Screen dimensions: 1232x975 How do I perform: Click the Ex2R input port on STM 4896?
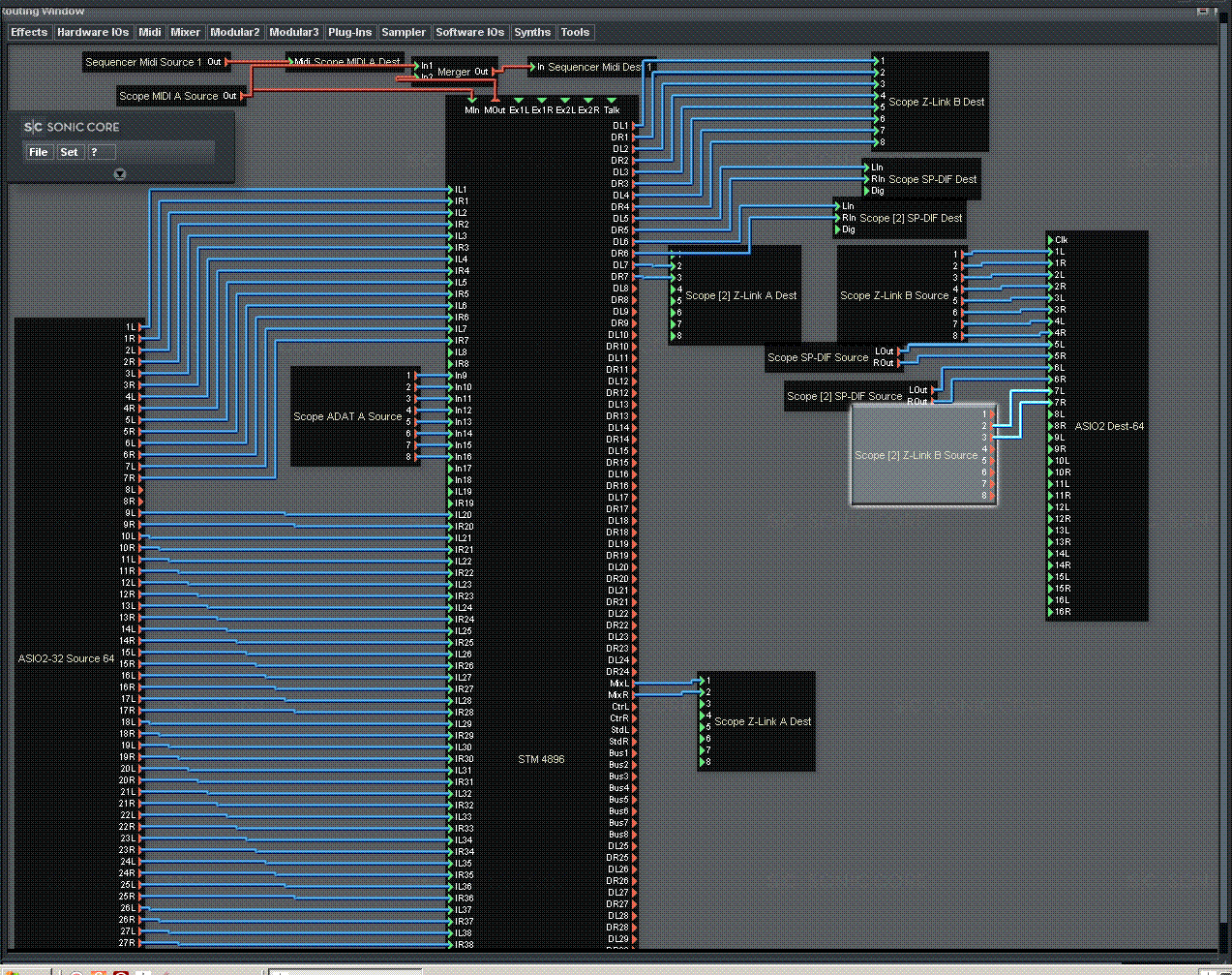588,100
